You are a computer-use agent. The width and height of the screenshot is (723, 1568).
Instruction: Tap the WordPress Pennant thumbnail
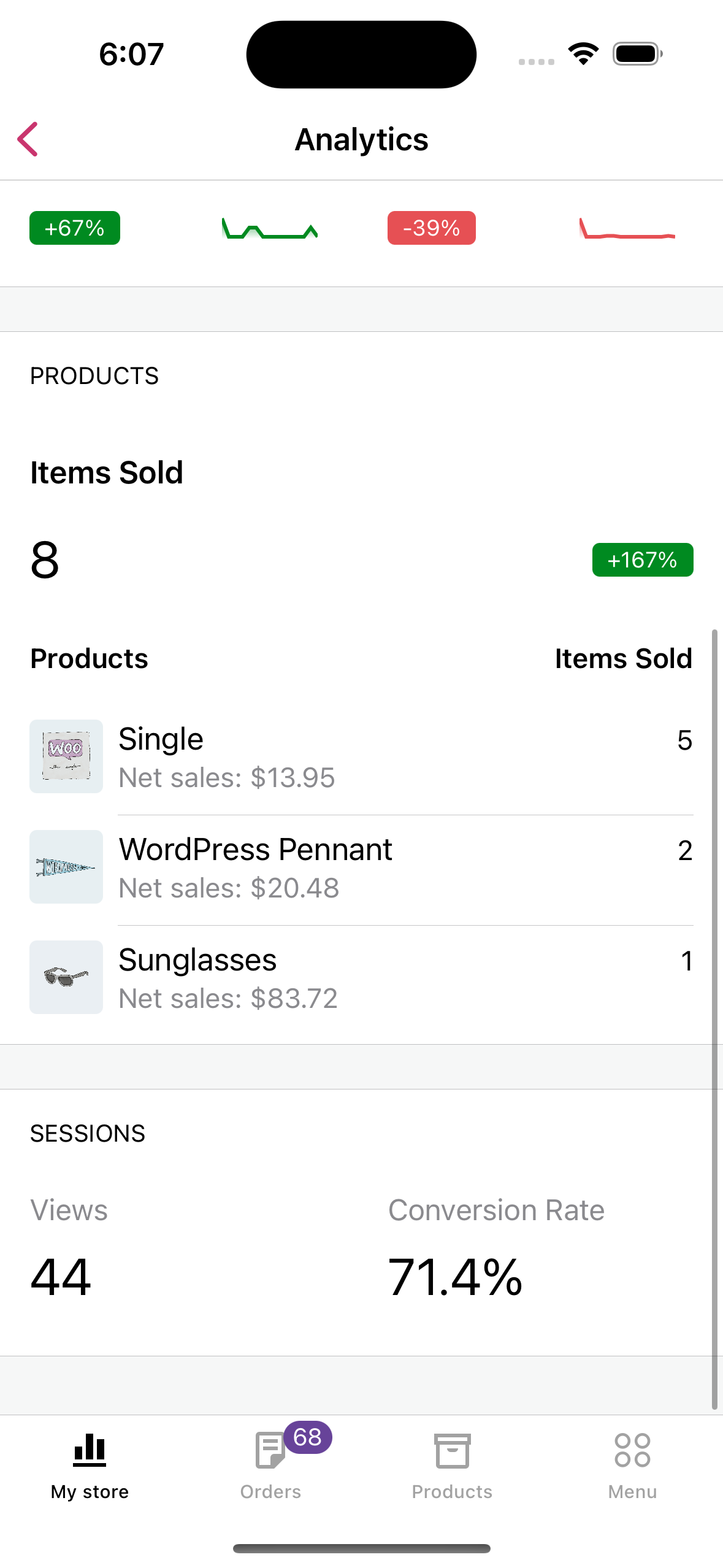(66, 866)
